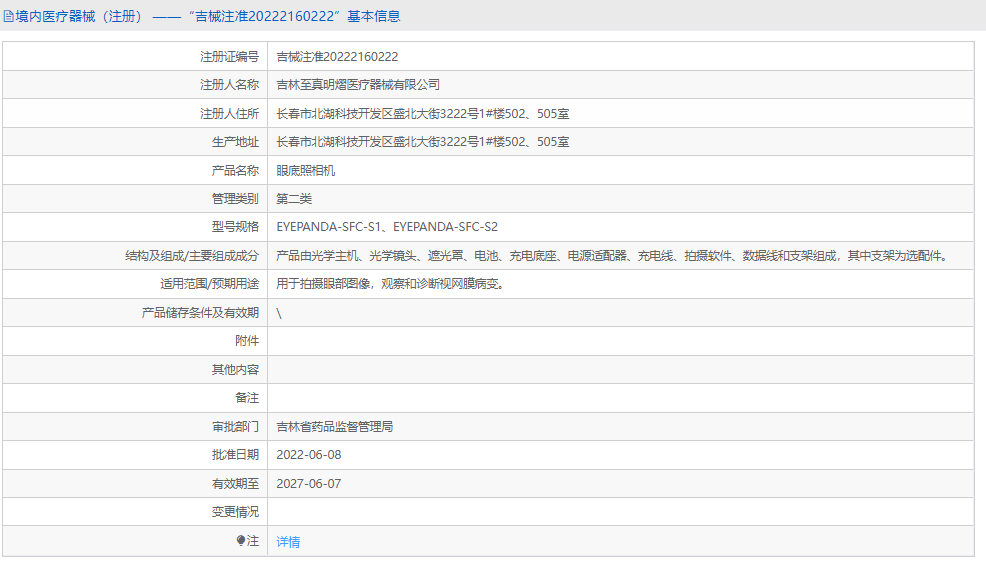Click the 有效期至 label

pyautogui.click(x=235, y=484)
